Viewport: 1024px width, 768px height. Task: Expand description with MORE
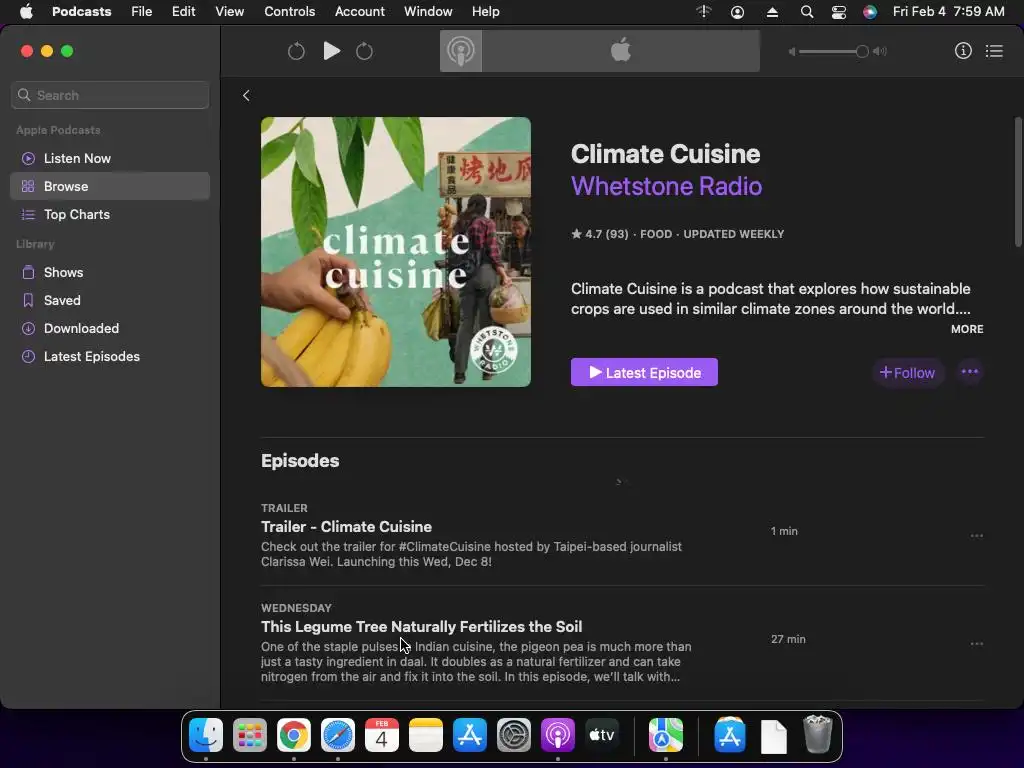pyautogui.click(x=967, y=329)
